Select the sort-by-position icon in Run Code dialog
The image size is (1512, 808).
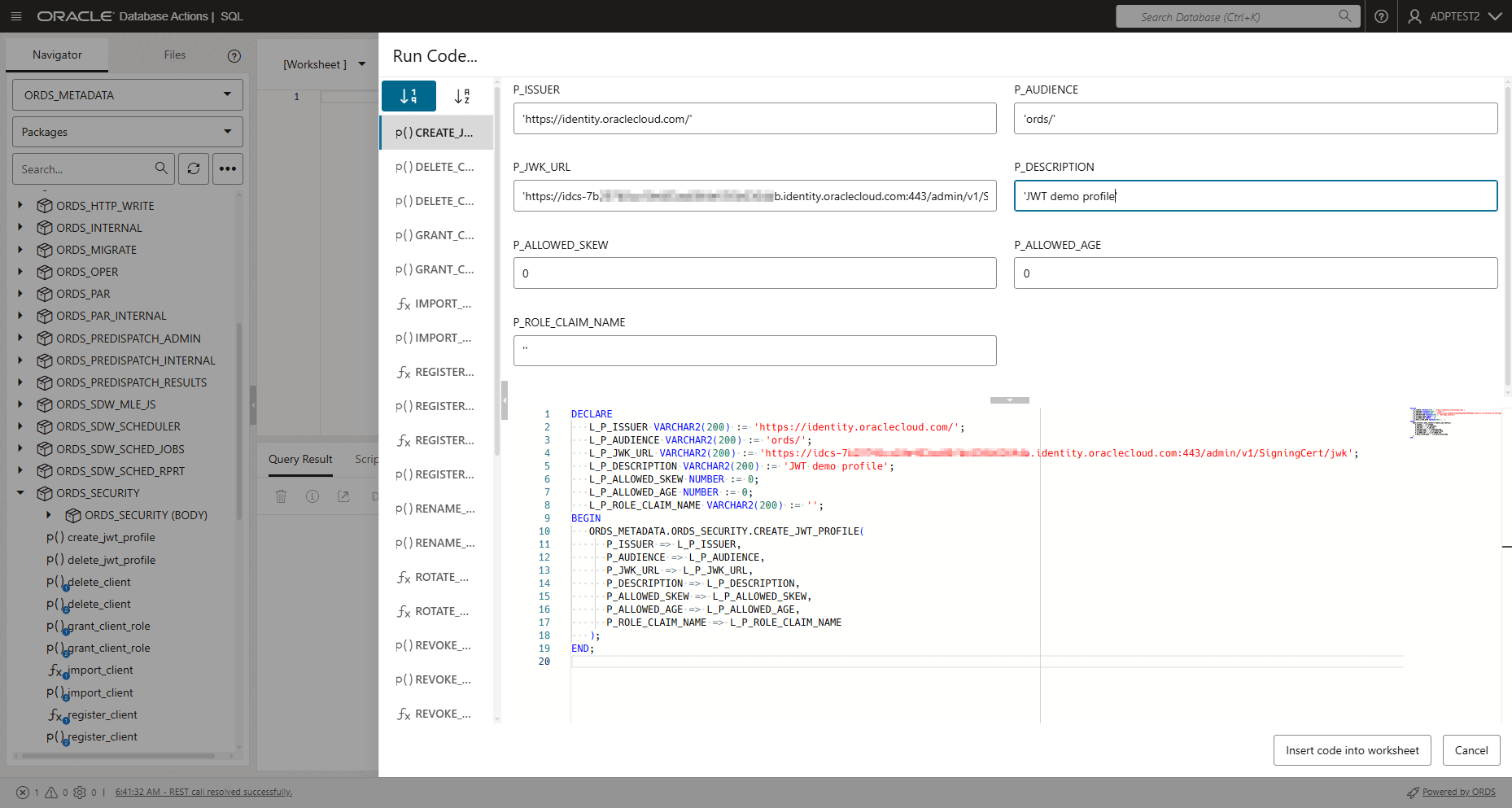[409, 96]
